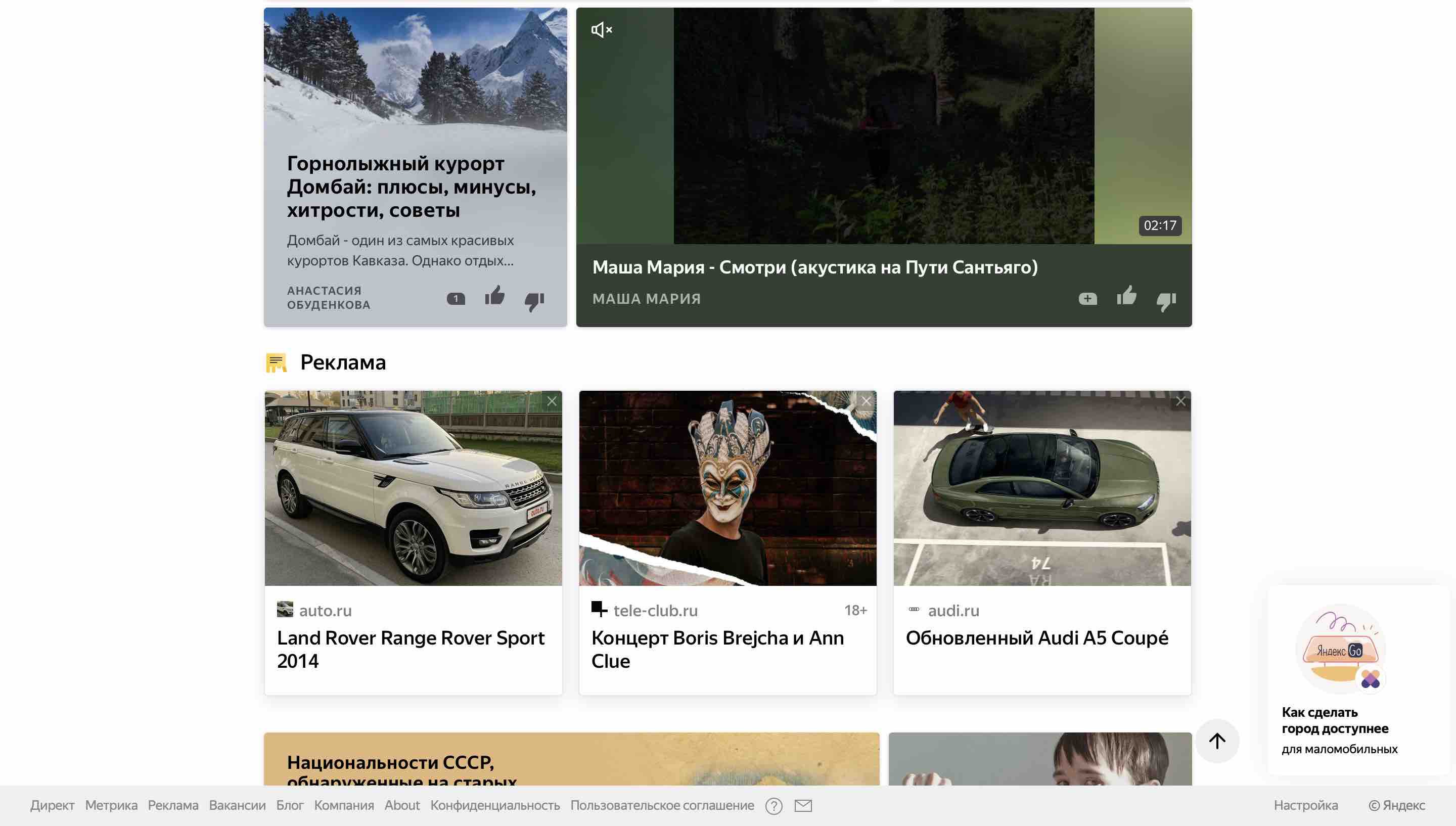
Task: Open the Настройка footer menu
Action: pyautogui.click(x=1306, y=806)
